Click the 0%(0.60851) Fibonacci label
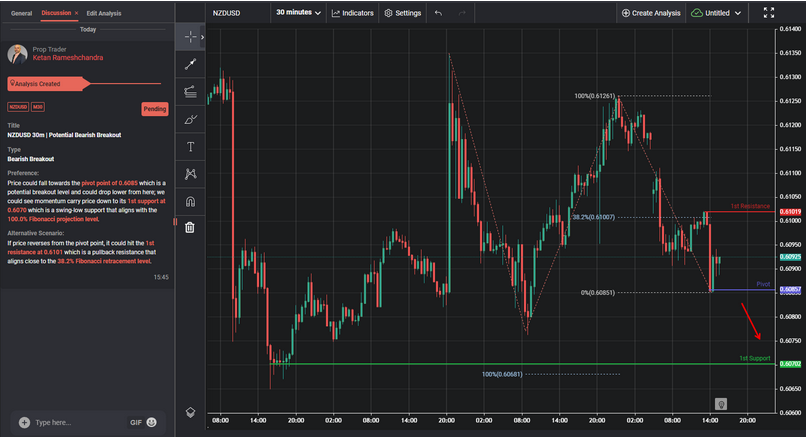Screen dimensions: 806x437 (597, 293)
